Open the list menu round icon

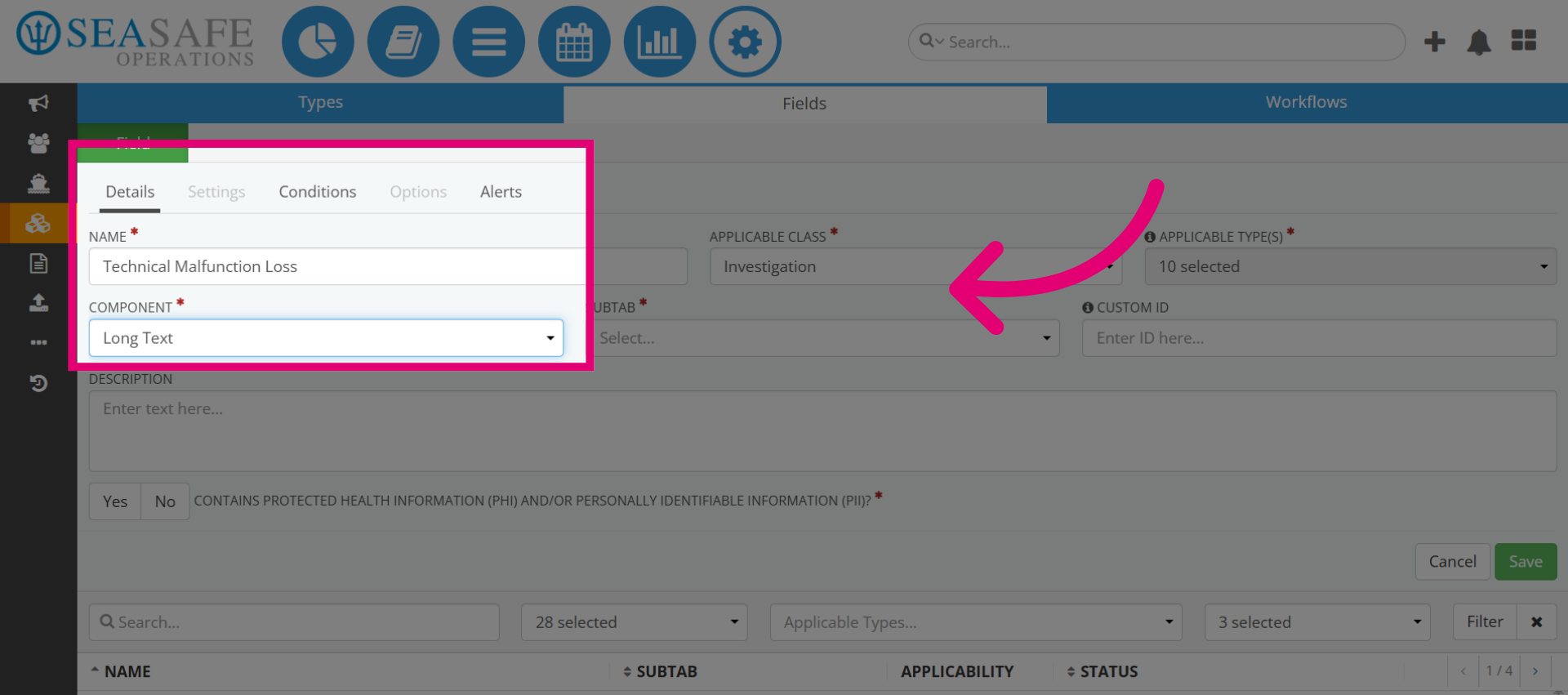click(x=488, y=42)
